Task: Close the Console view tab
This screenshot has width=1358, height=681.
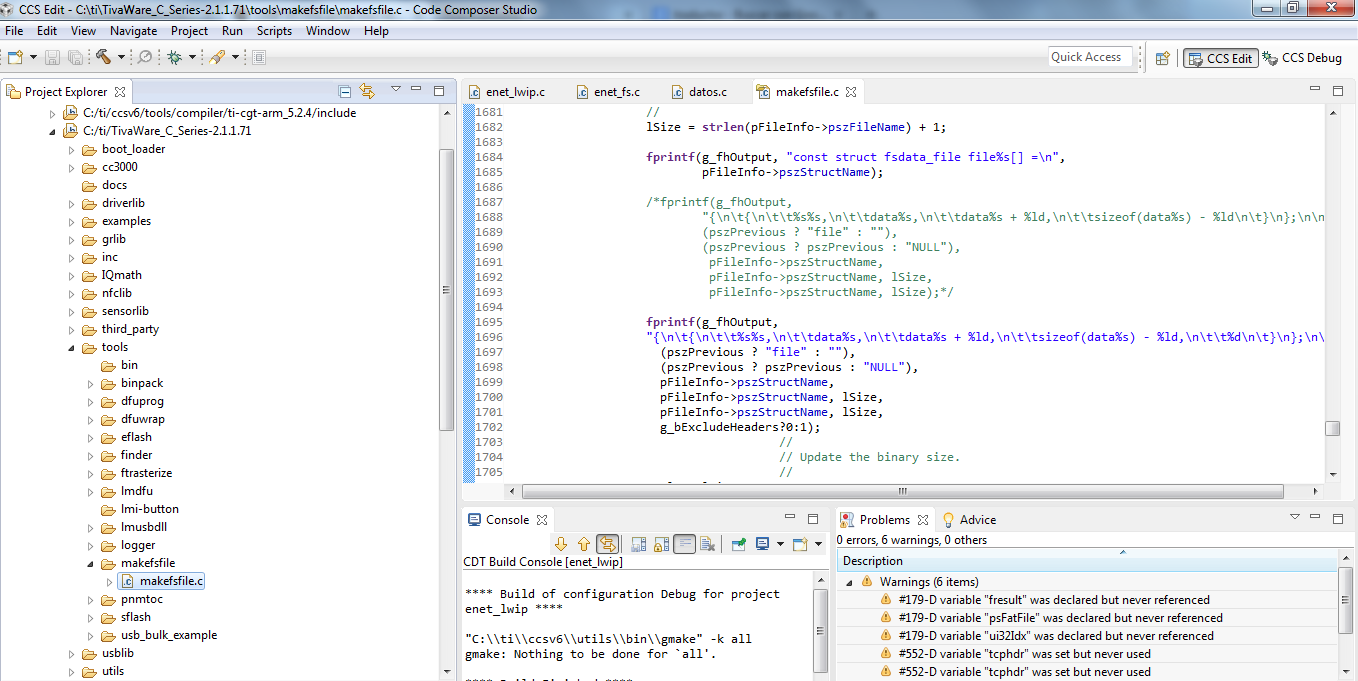Action: point(542,520)
